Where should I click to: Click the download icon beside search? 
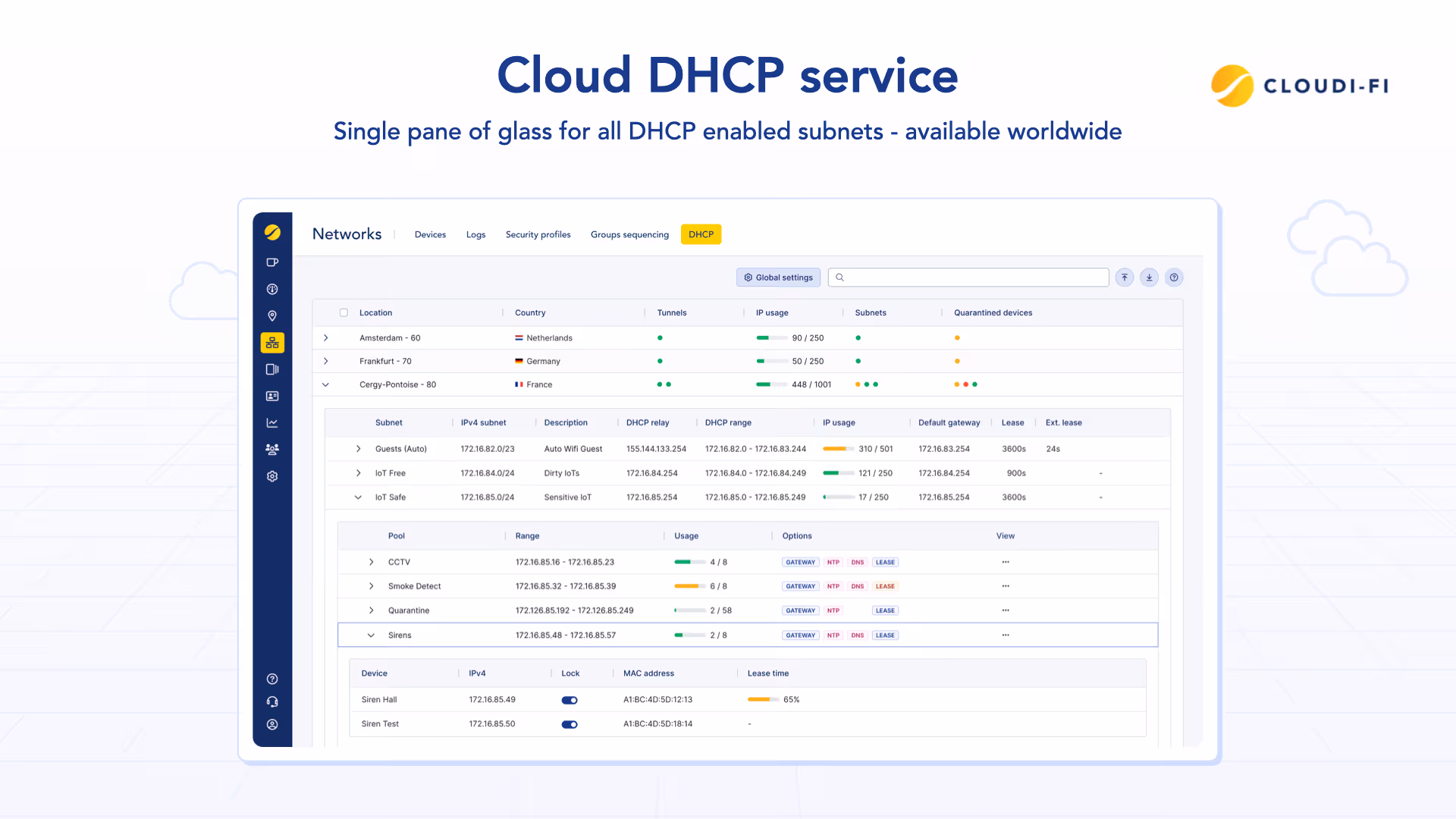[x=1149, y=278]
